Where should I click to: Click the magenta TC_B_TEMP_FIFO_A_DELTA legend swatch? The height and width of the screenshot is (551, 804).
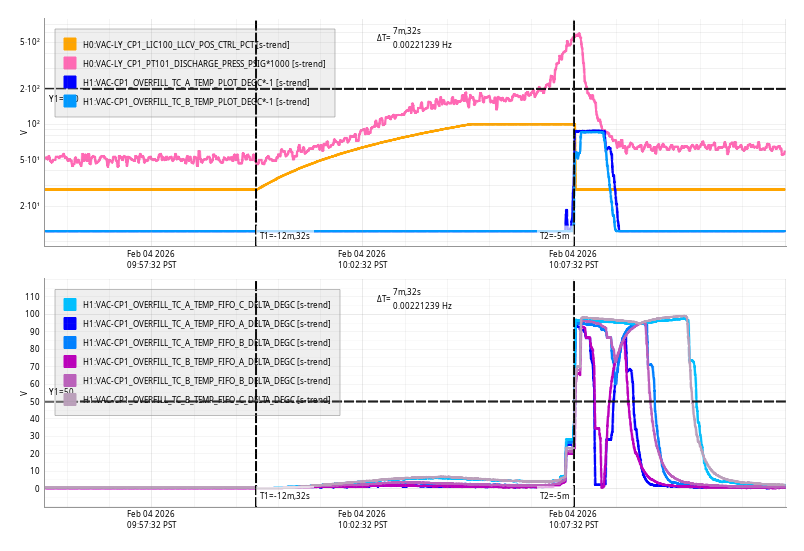(70, 361)
